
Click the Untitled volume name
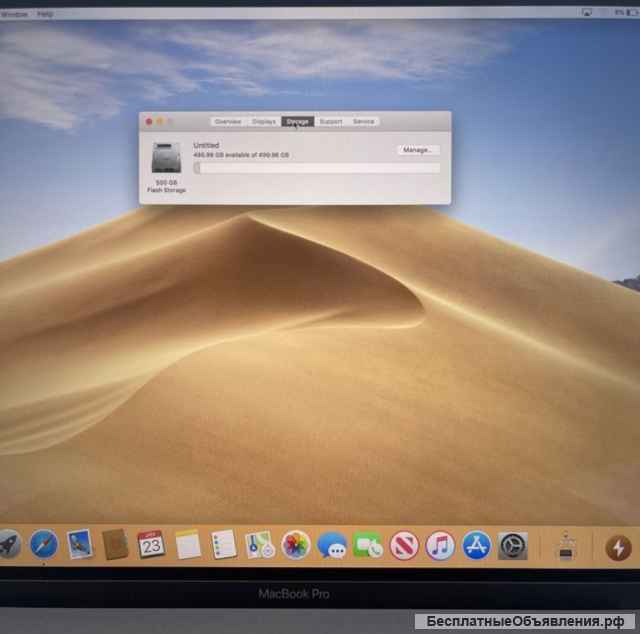(206, 145)
